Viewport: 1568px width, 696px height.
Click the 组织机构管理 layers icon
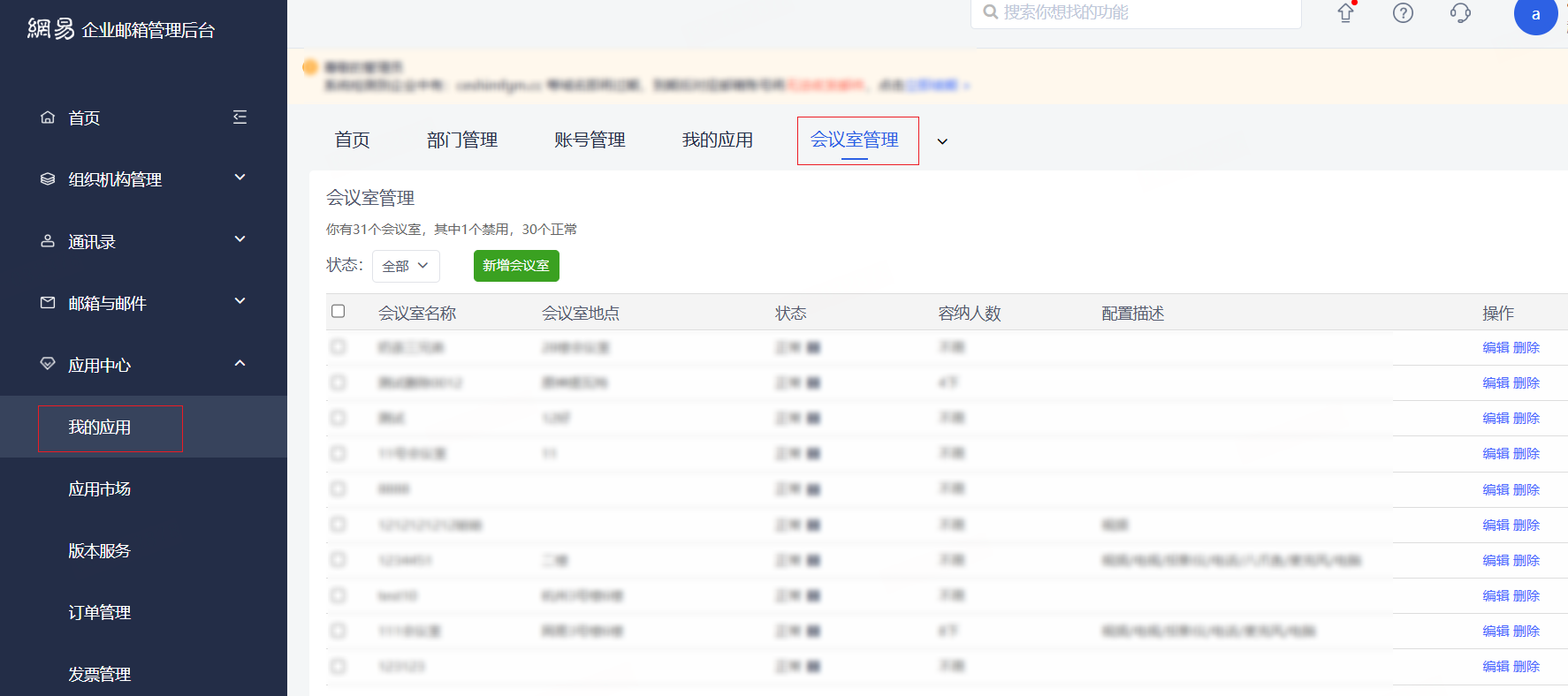[48, 178]
